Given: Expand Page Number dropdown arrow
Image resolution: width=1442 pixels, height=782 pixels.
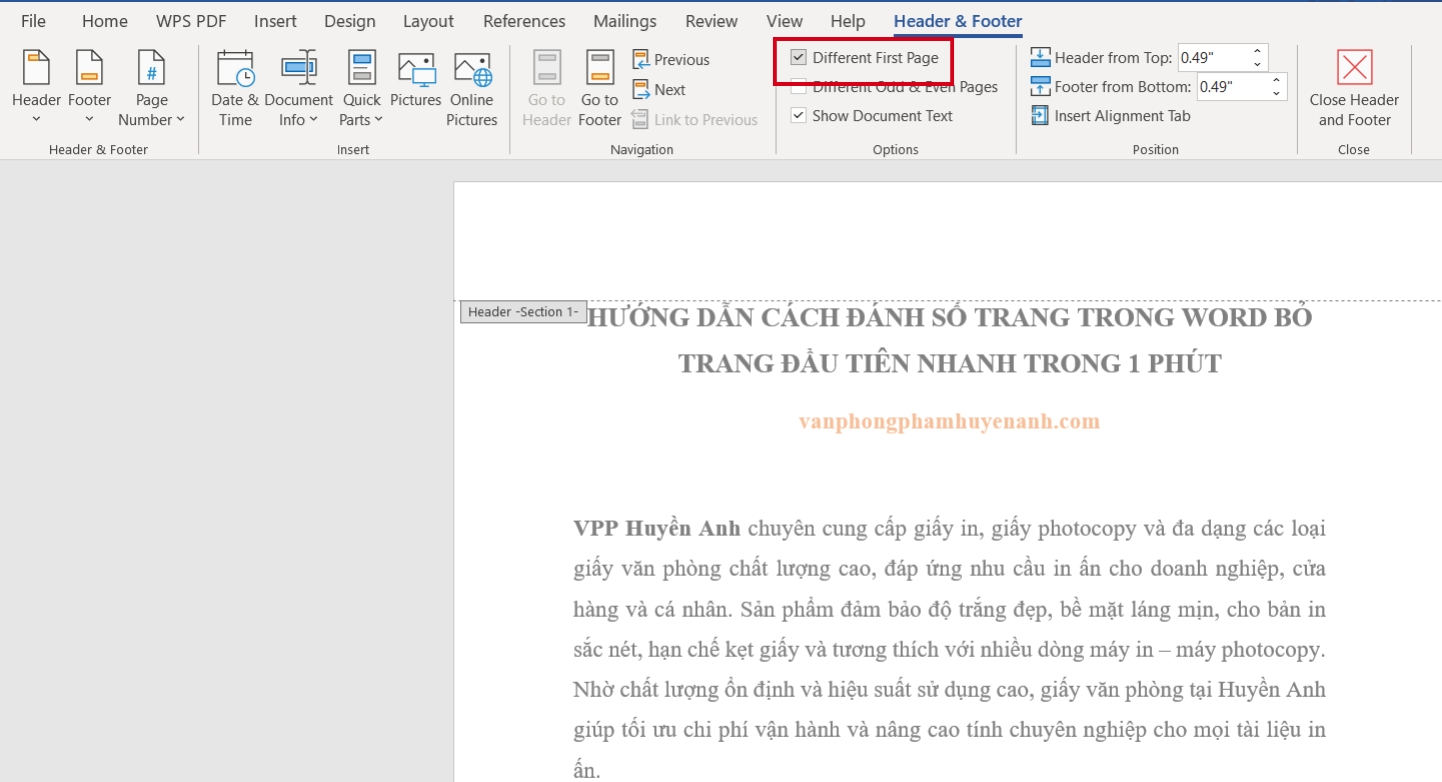Looking at the screenshot, I should [181, 120].
